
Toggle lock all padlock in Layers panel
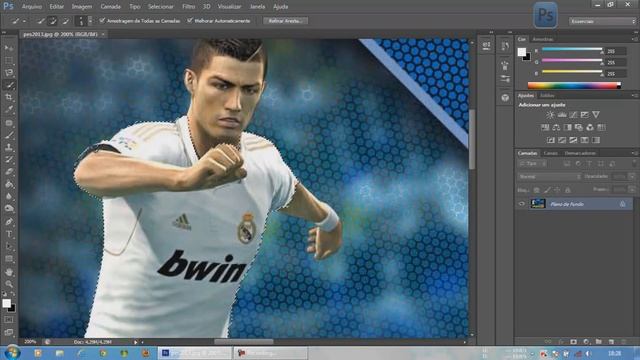pos(568,190)
